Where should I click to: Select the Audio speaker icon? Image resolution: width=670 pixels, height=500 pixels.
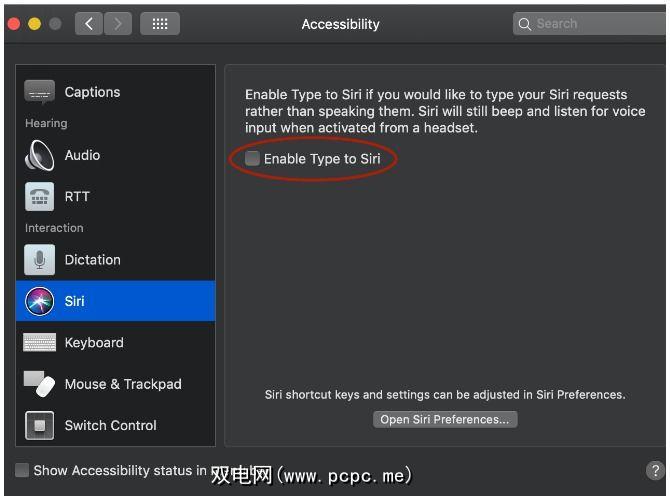[x=40, y=155]
